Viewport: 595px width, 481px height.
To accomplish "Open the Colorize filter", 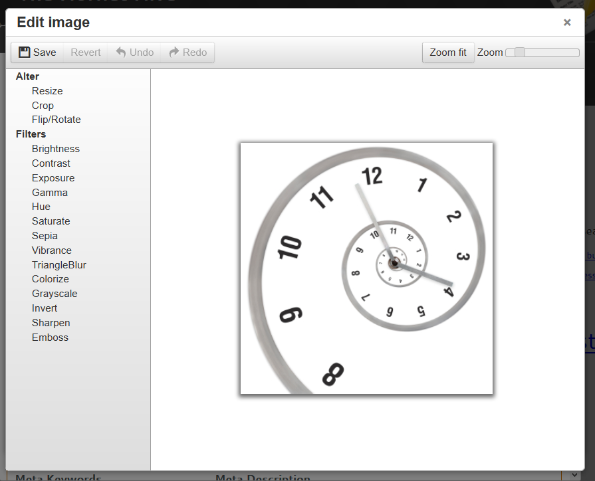I will (x=50, y=279).
